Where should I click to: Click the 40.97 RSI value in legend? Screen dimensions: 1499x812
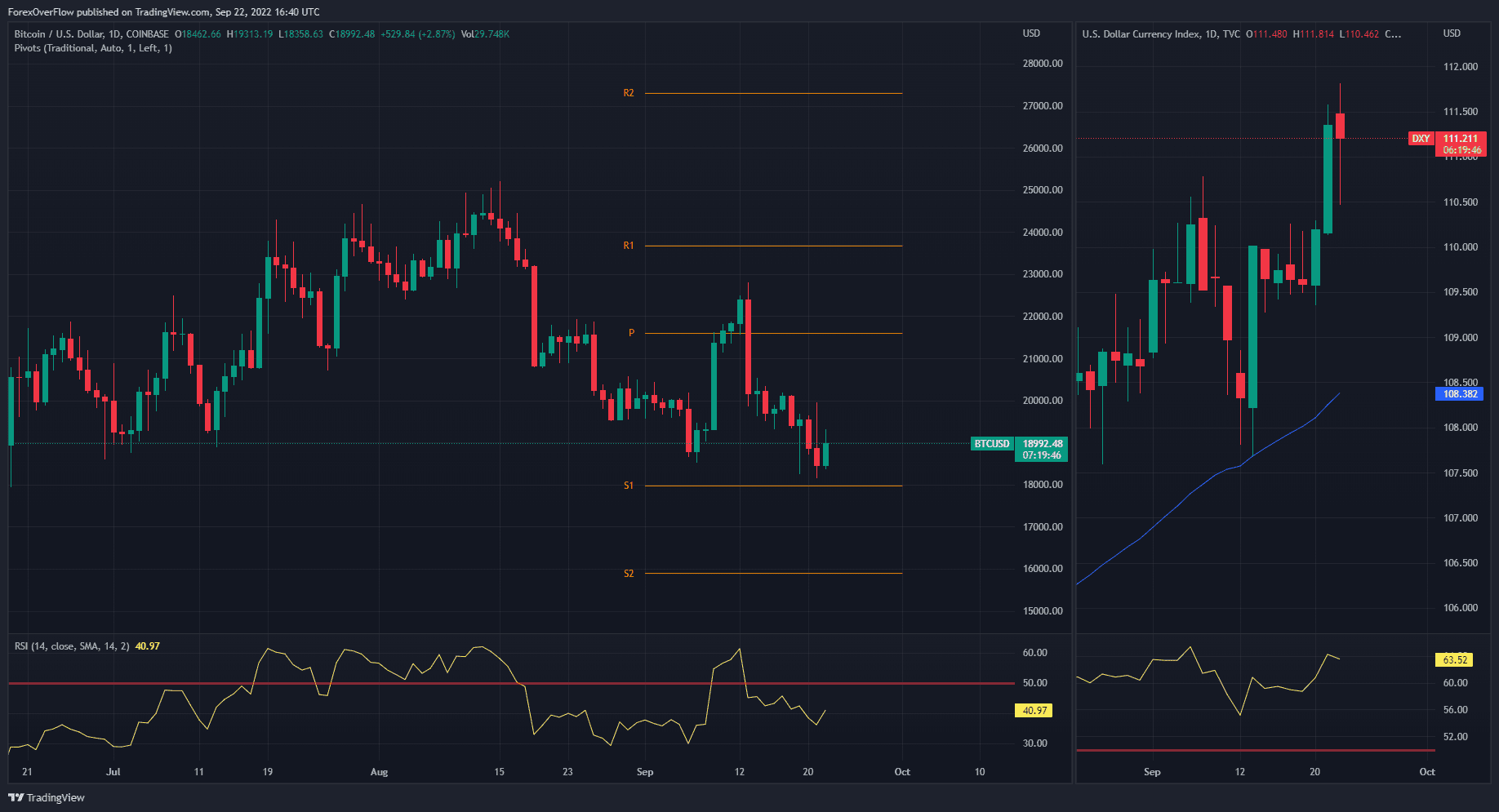click(x=148, y=646)
